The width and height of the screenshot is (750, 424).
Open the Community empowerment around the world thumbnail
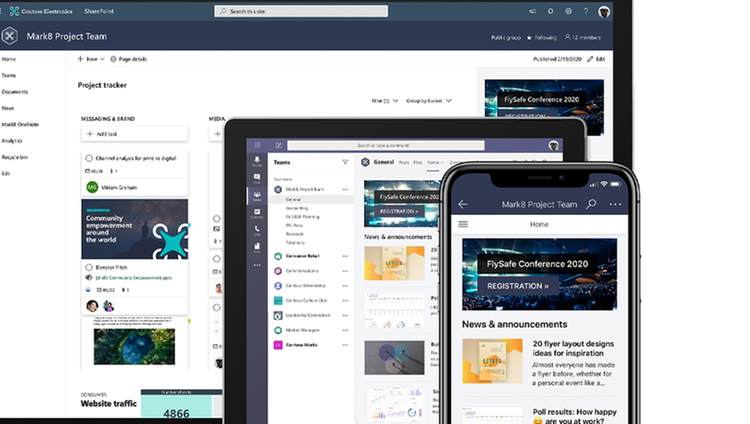tap(134, 229)
